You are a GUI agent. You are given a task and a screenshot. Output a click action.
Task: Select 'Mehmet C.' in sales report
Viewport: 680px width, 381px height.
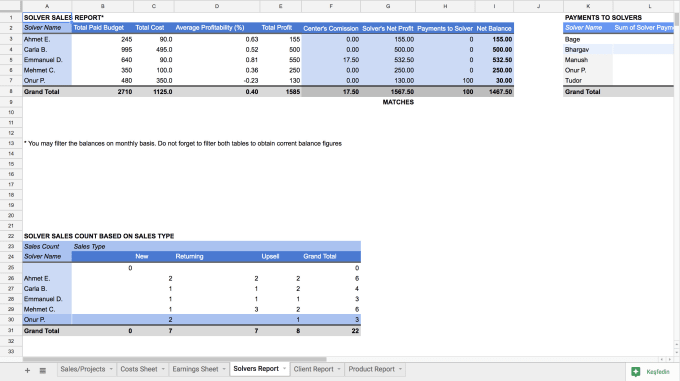[x=47, y=70]
